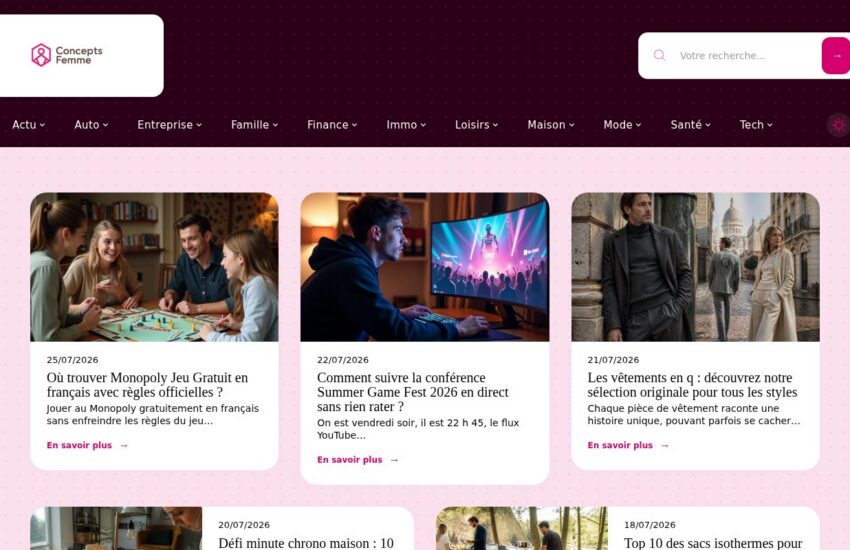Open the Monopoly board game article image
This screenshot has width=850, height=550.
click(x=154, y=267)
